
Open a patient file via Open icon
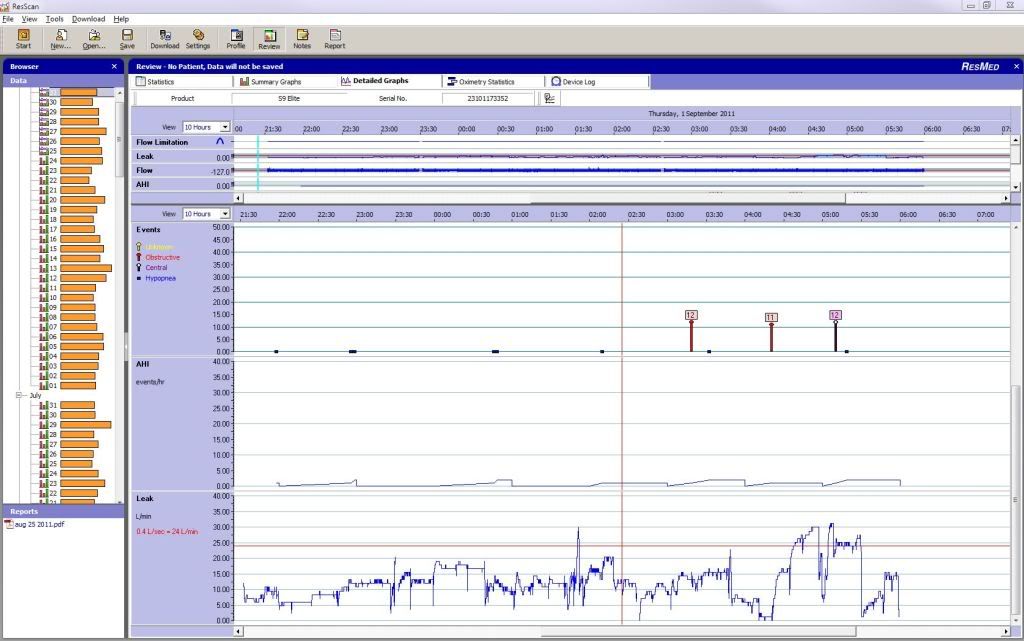click(94, 38)
